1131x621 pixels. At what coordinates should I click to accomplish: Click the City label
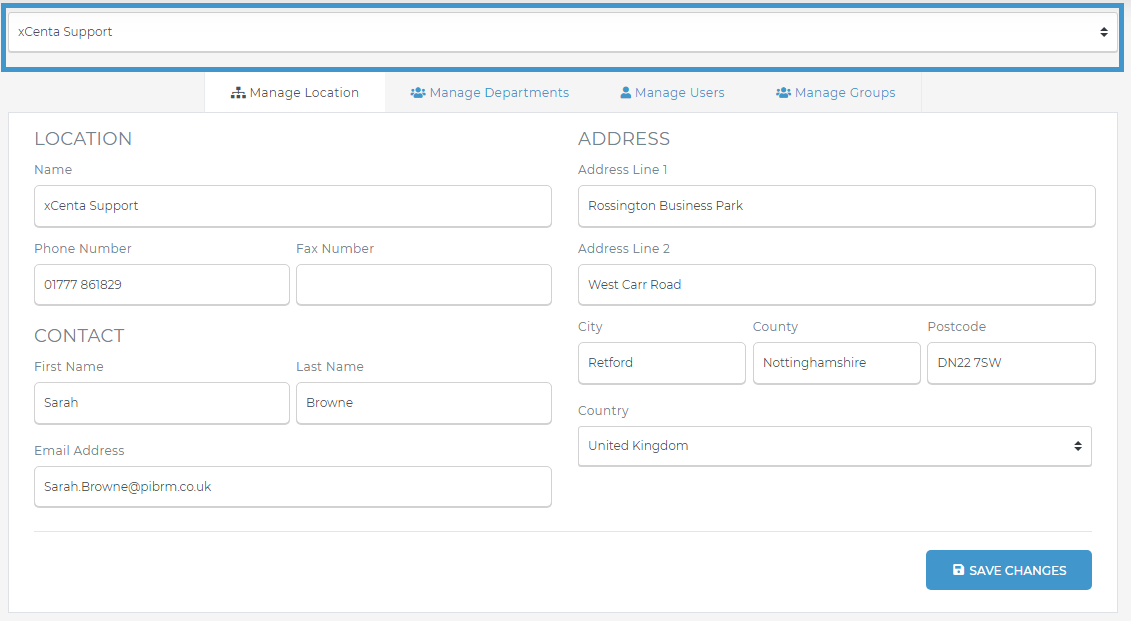[x=590, y=327]
